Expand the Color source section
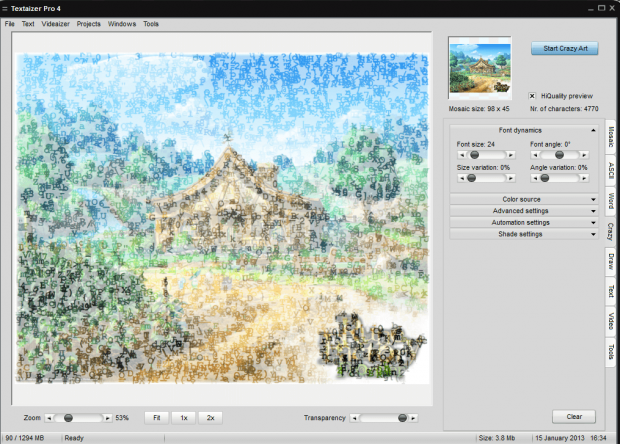 pyautogui.click(x=524, y=199)
